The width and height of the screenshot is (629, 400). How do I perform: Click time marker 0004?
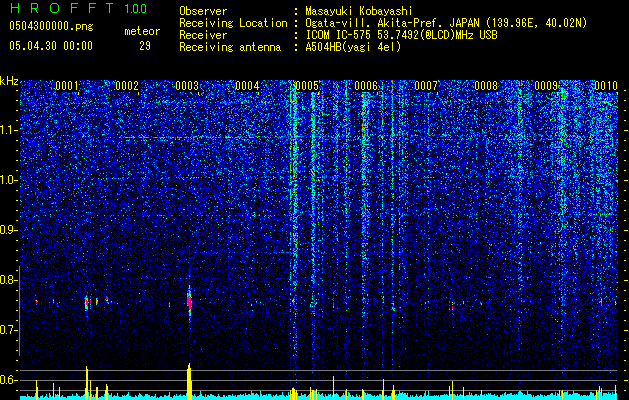click(247, 85)
